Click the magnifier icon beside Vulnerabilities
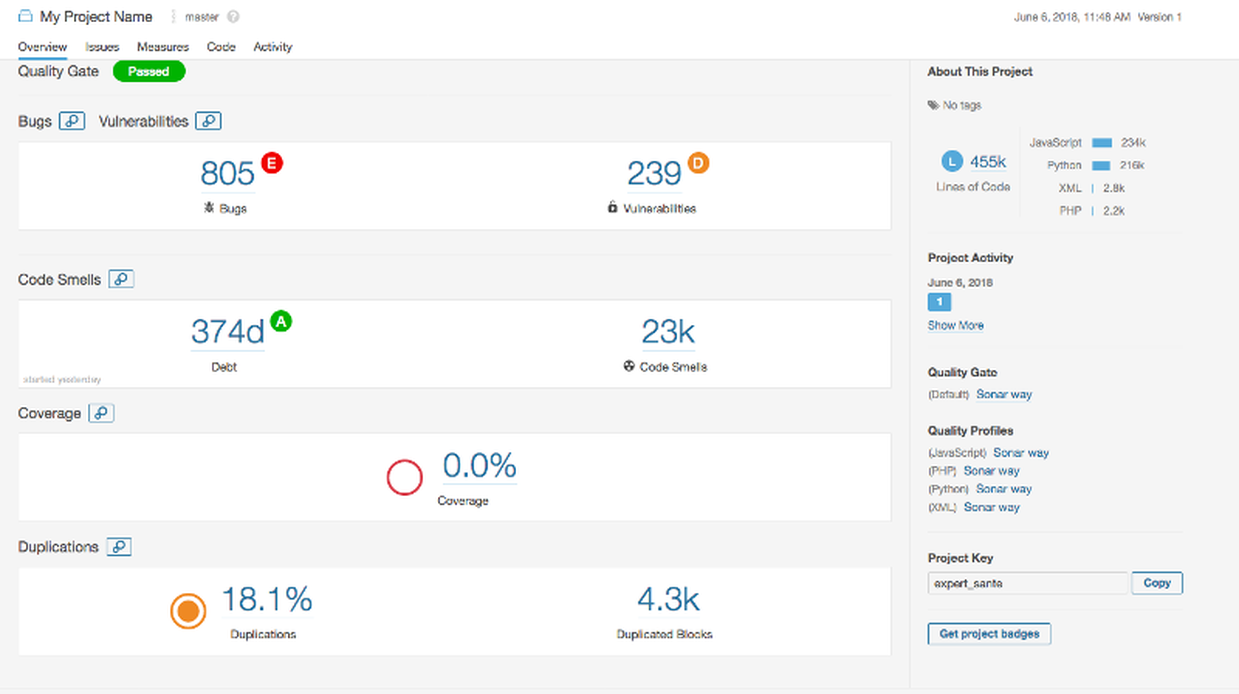Screen dimensions: 1239x694 (x=208, y=121)
